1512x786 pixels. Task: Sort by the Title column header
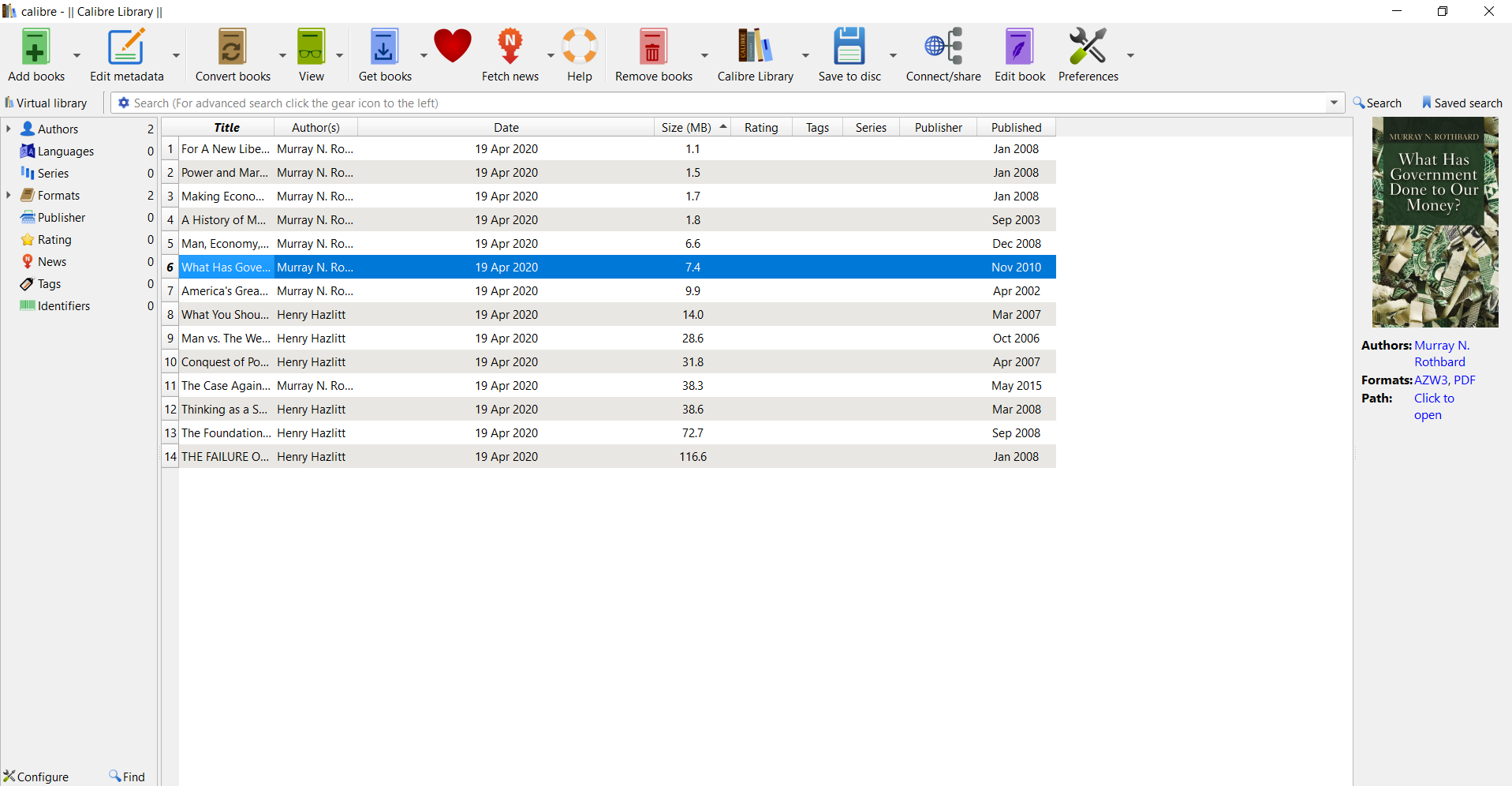[226, 127]
